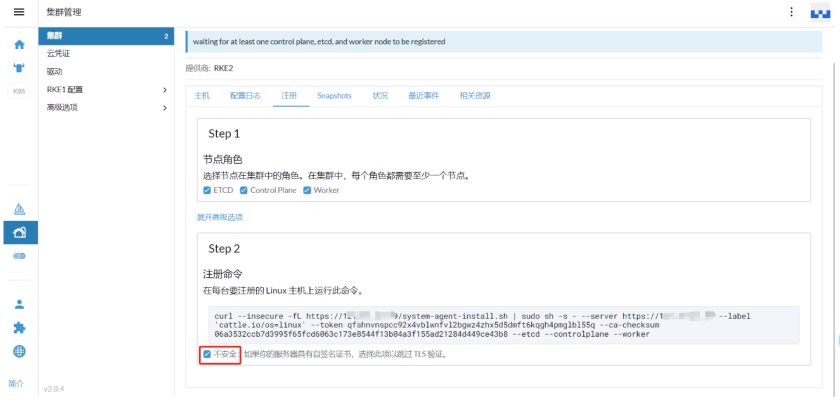Open the hamburger navigation menu
840x405 pixels.
point(19,12)
